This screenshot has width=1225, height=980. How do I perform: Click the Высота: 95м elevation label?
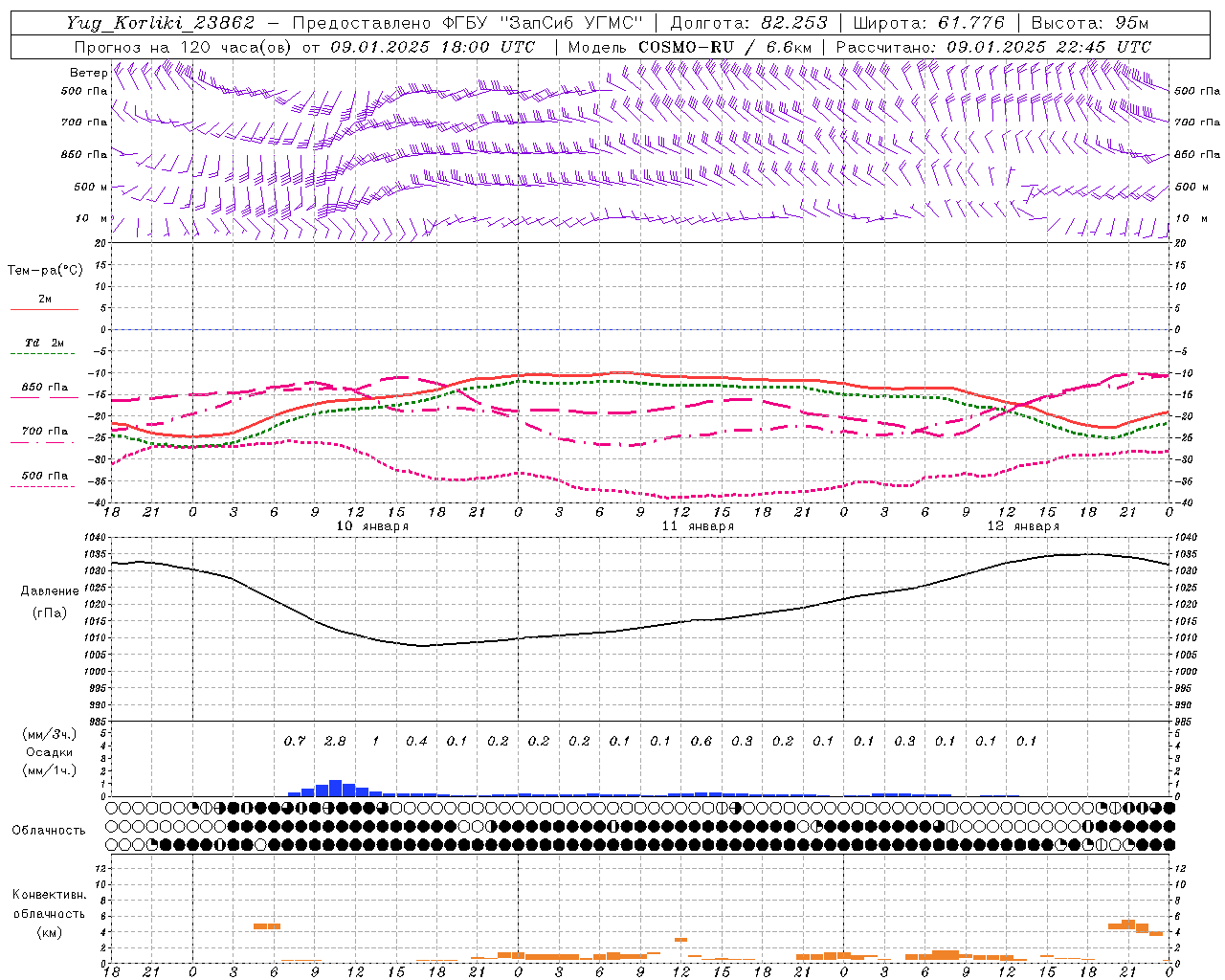(1089, 22)
